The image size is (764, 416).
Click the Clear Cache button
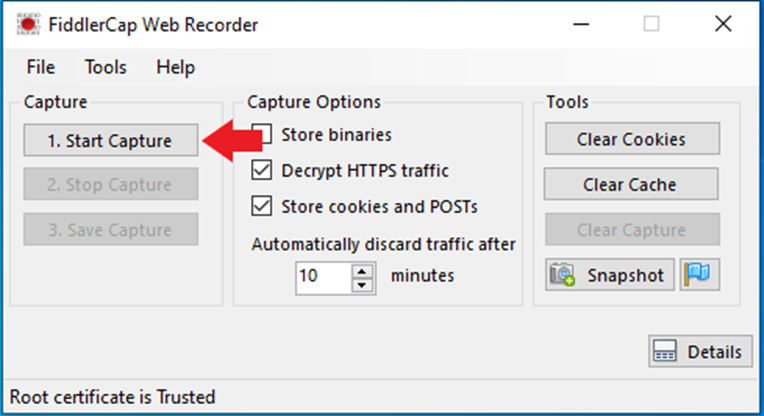click(x=631, y=184)
